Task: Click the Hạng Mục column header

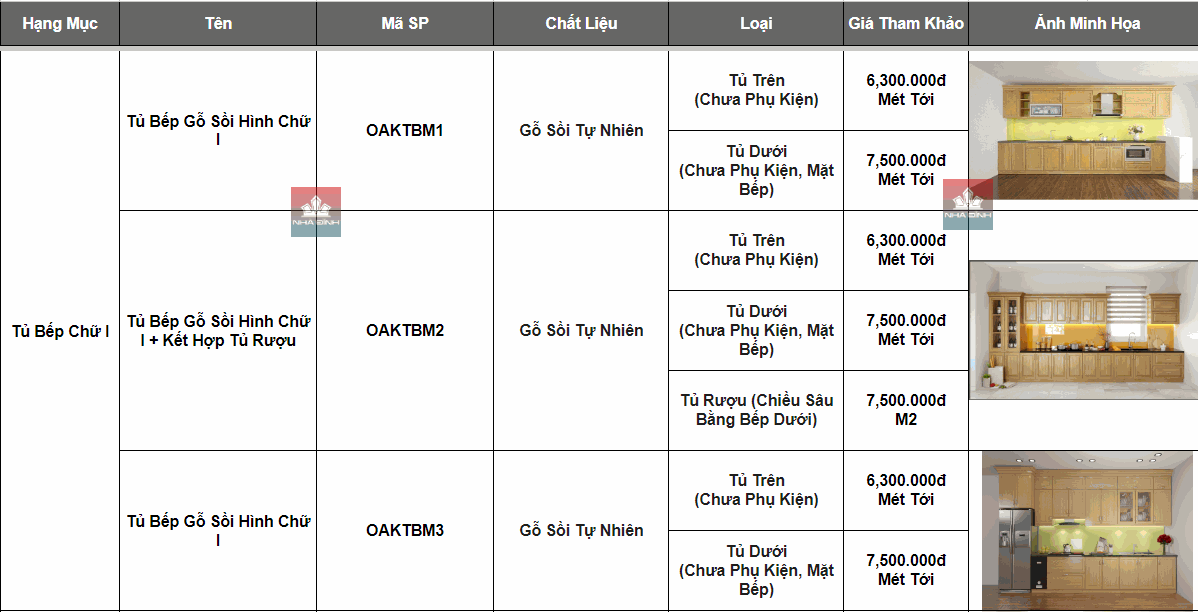Action: 60,23
